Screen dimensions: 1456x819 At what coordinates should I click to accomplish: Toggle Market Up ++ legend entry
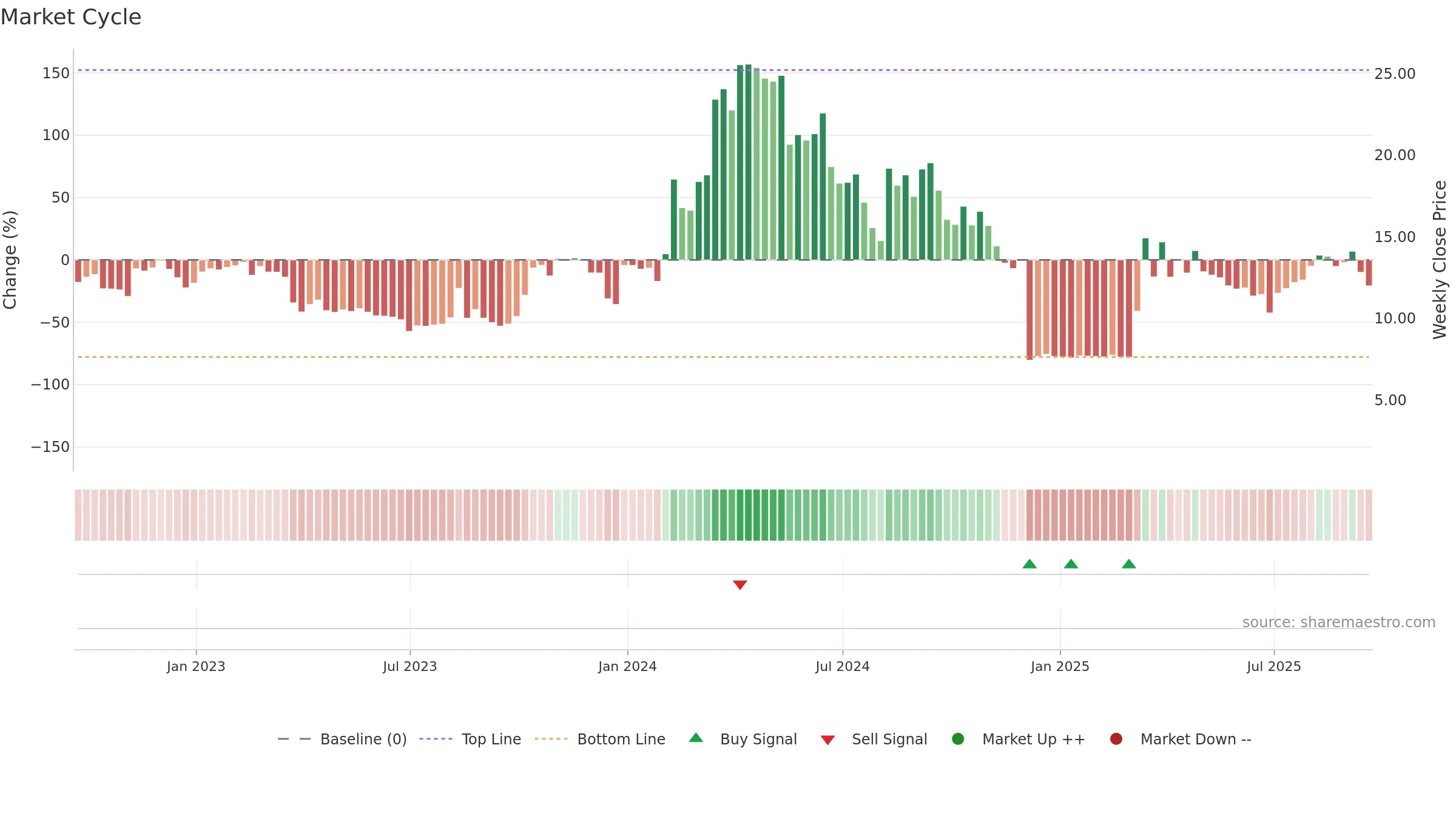click(x=1019, y=739)
